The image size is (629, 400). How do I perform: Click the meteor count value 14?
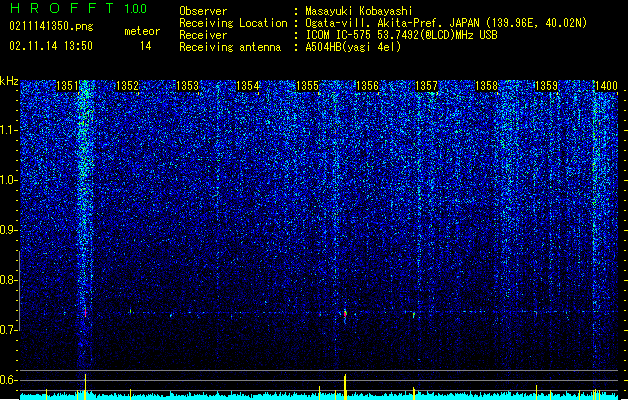tap(146, 46)
